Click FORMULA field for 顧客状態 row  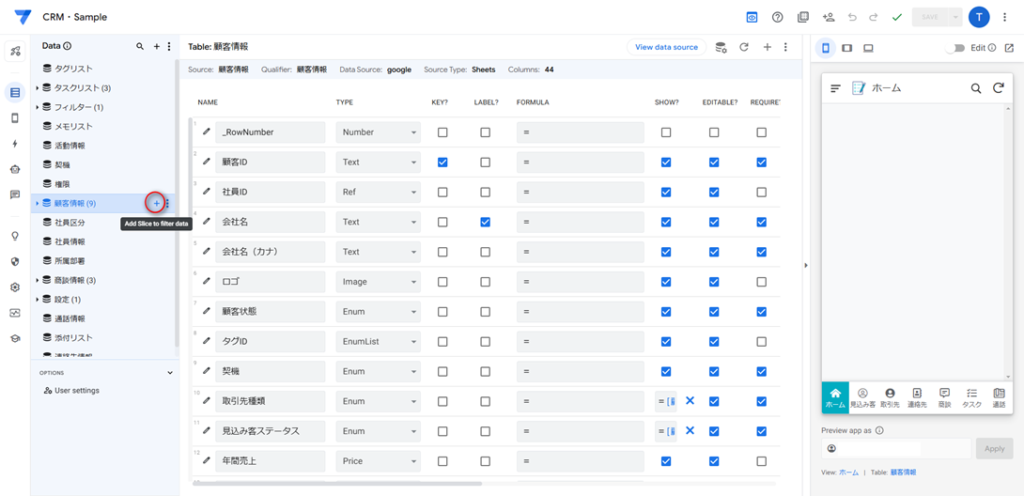pyautogui.click(x=581, y=312)
